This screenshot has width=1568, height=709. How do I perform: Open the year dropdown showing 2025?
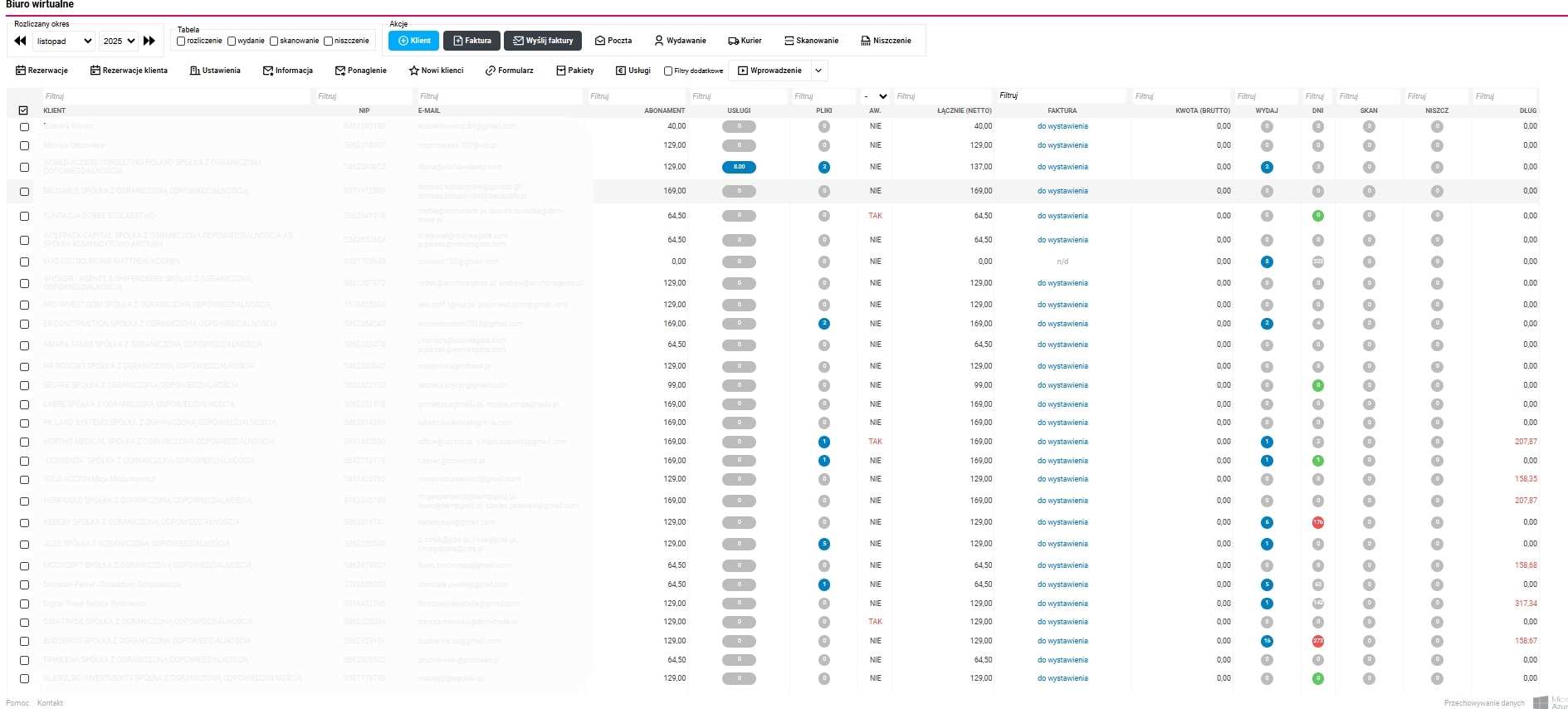coord(119,41)
